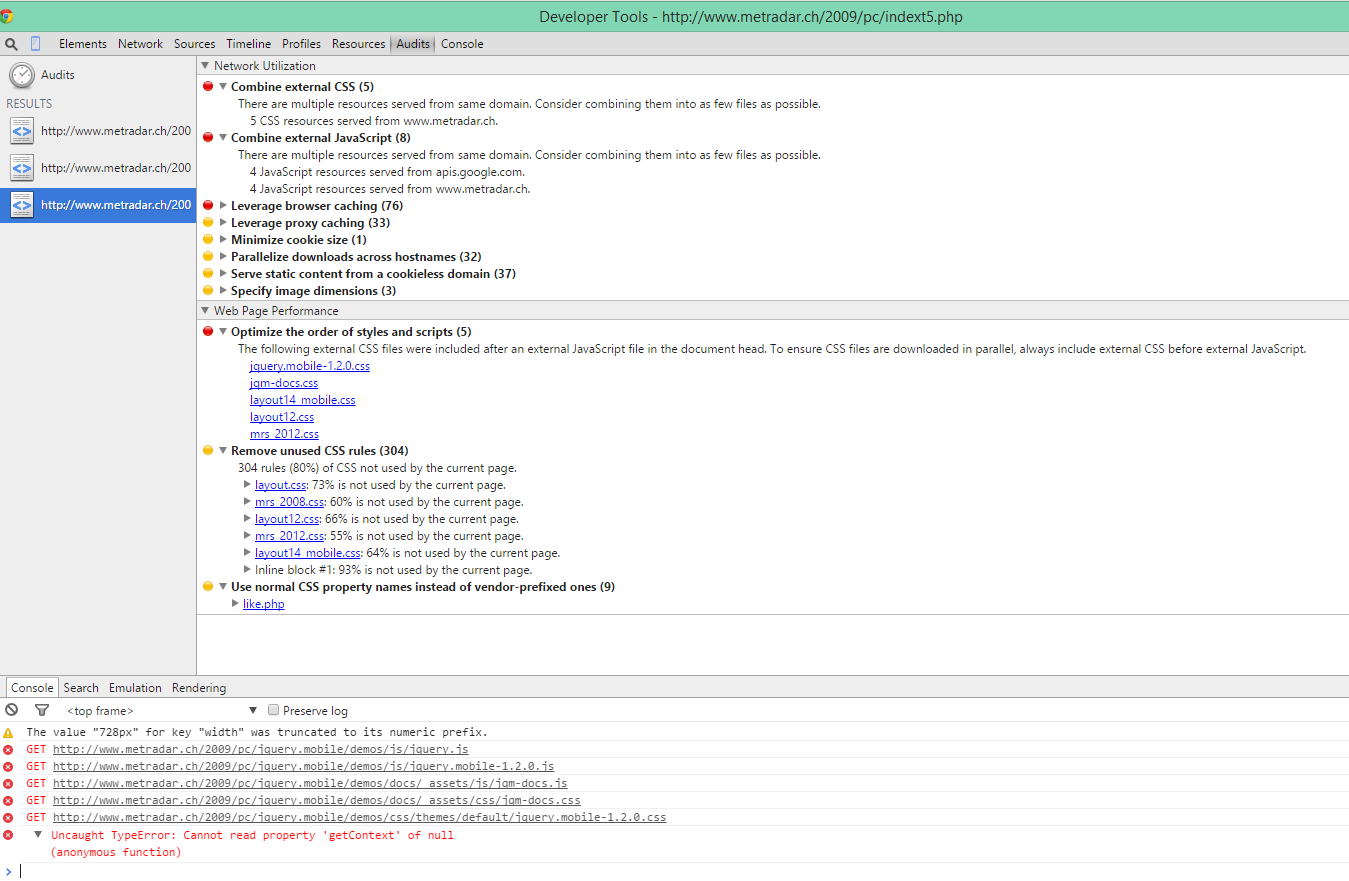Click the search magnifier icon in toolbar
This screenshot has height=881, width=1349.
11,44
